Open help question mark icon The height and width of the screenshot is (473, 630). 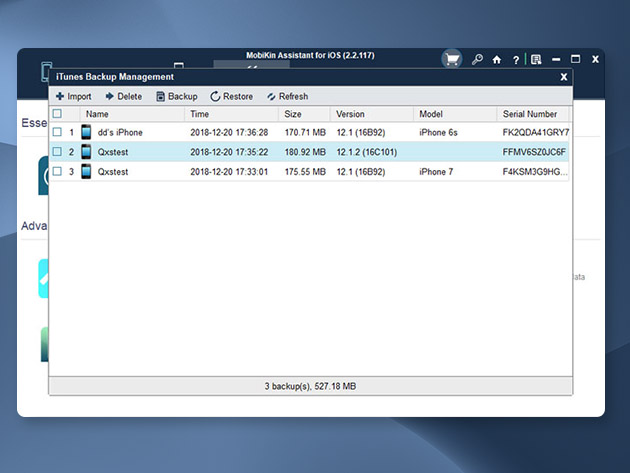tap(515, 60)
